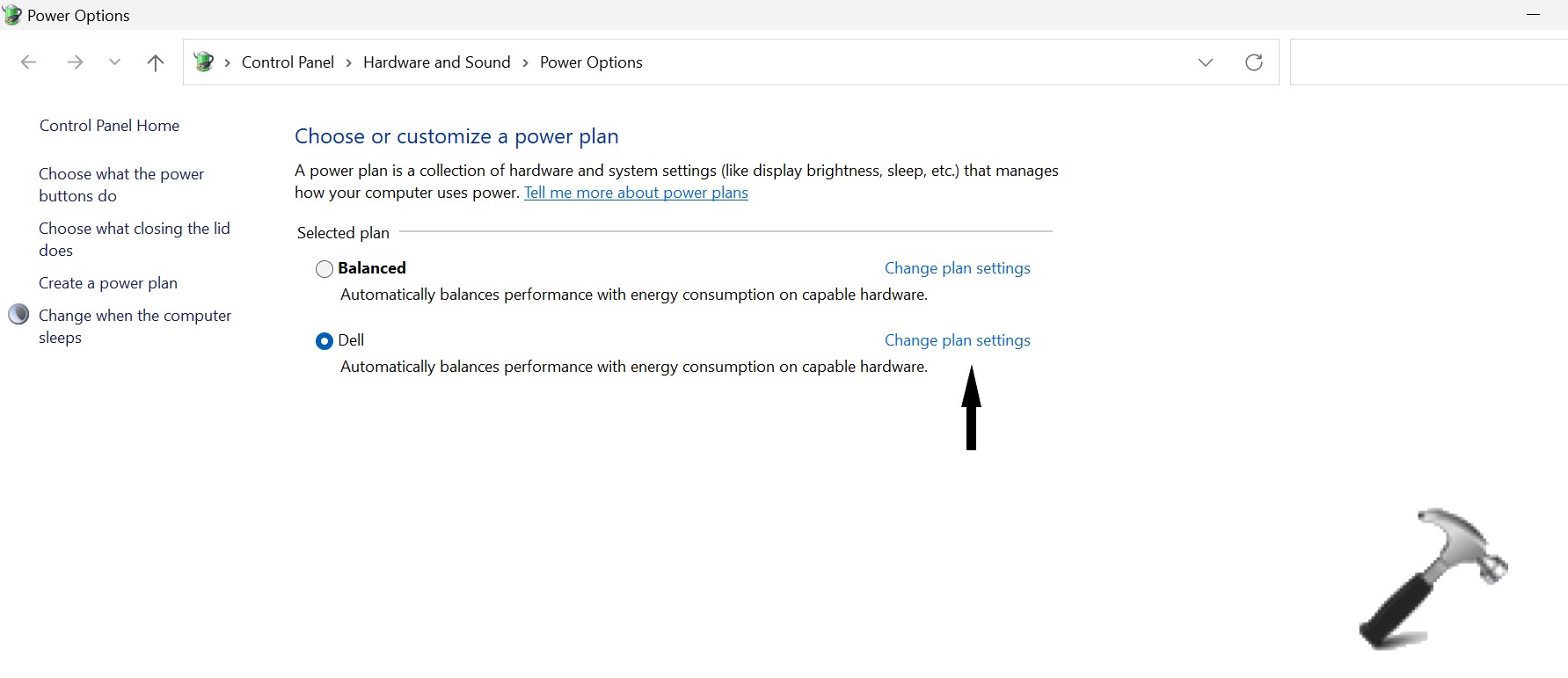Navigate to Hardware and Sound breadcrumb
Screen dimensions: 1568x678
(x=436, y=62)
